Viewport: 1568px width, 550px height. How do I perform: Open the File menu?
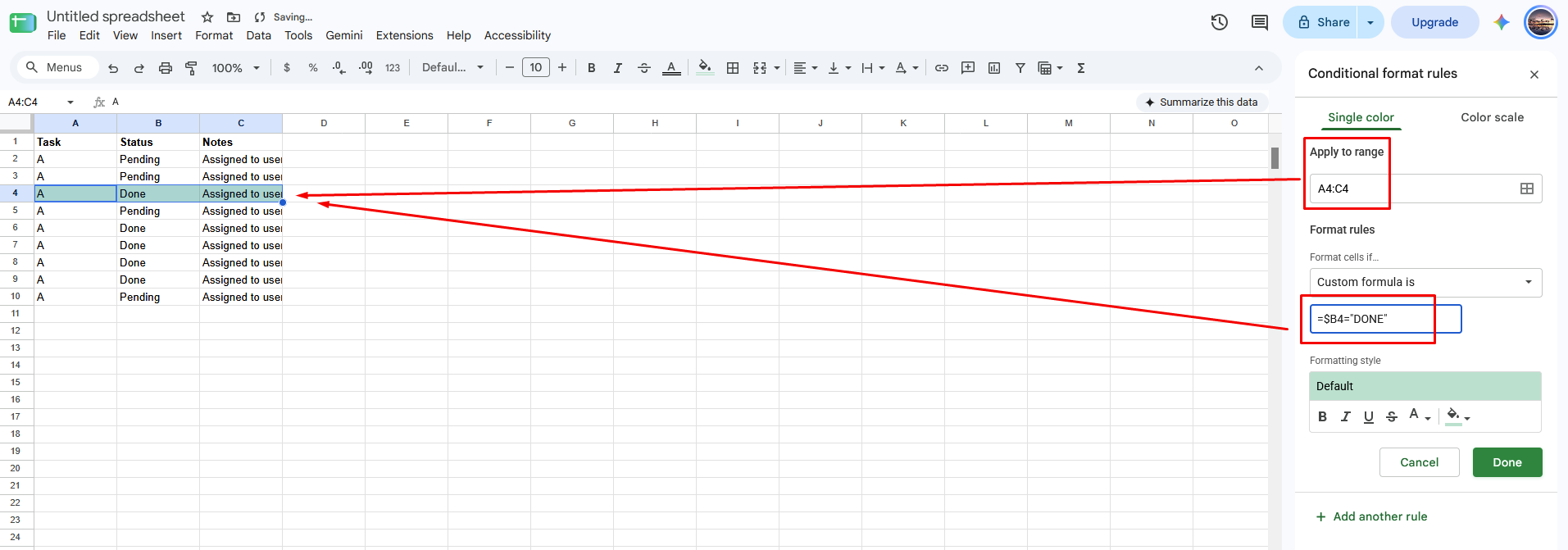pos(57,35)
